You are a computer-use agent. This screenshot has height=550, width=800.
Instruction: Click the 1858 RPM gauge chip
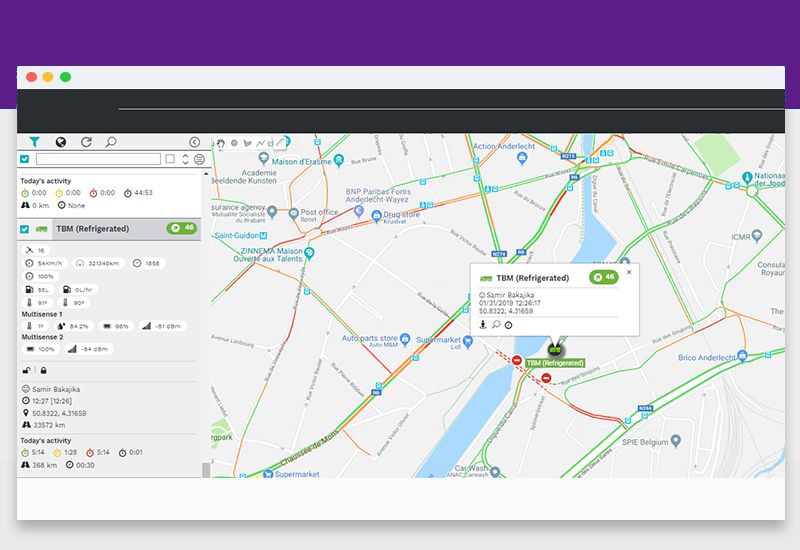146,263
